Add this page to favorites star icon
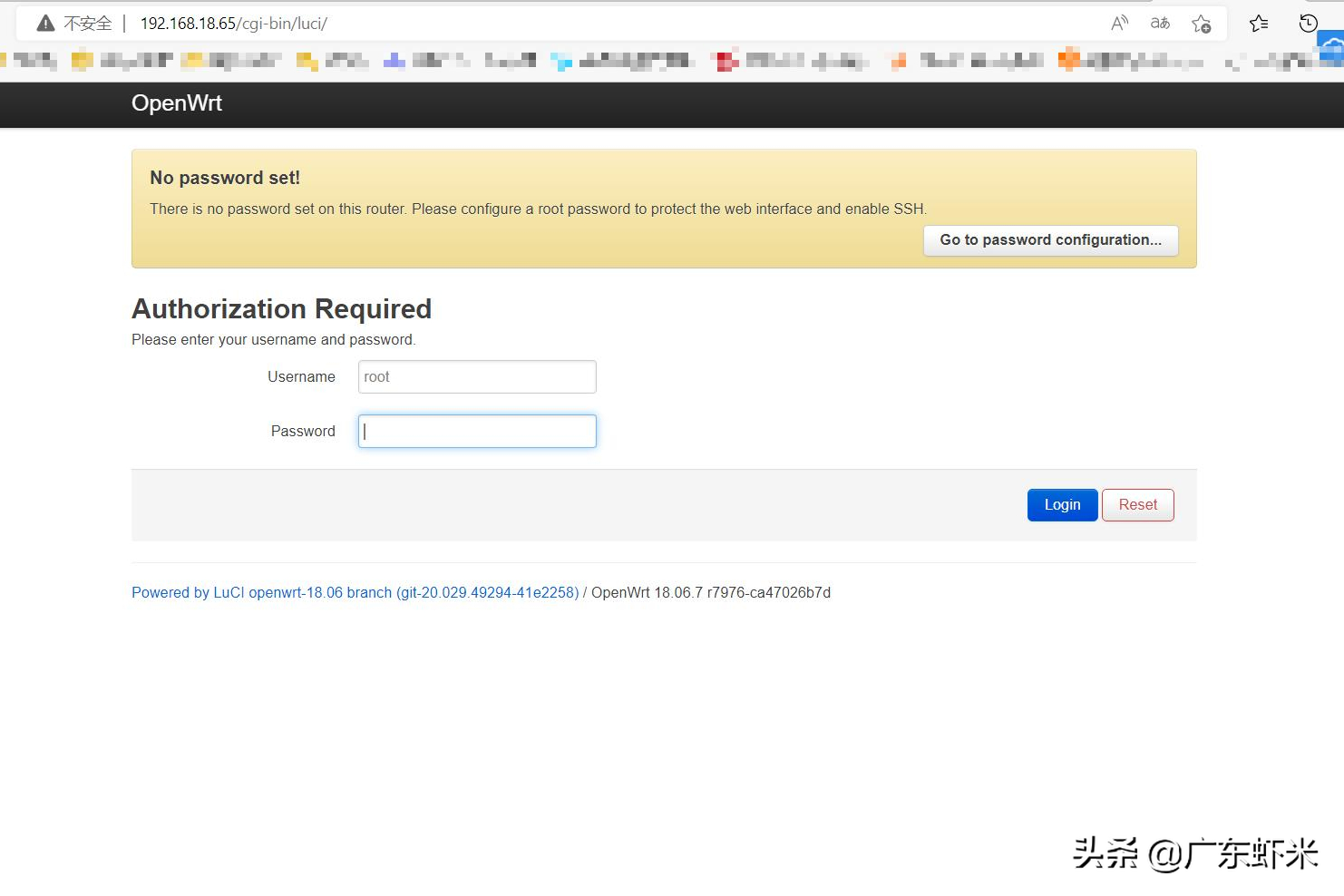This screenshot has width=1344, height=896. [1202, 24]
